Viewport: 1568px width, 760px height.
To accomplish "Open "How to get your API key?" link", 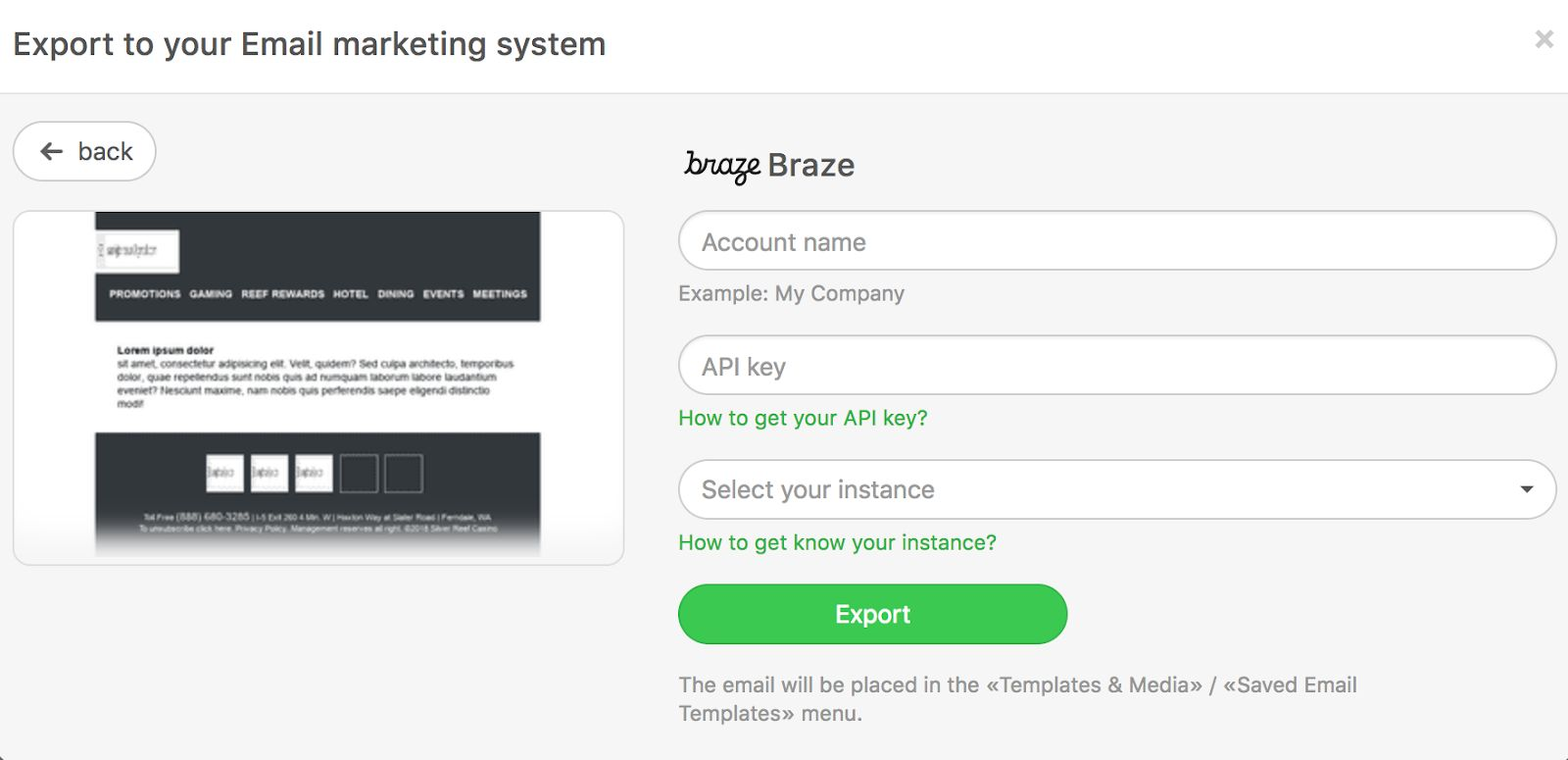I will (803, 418).
